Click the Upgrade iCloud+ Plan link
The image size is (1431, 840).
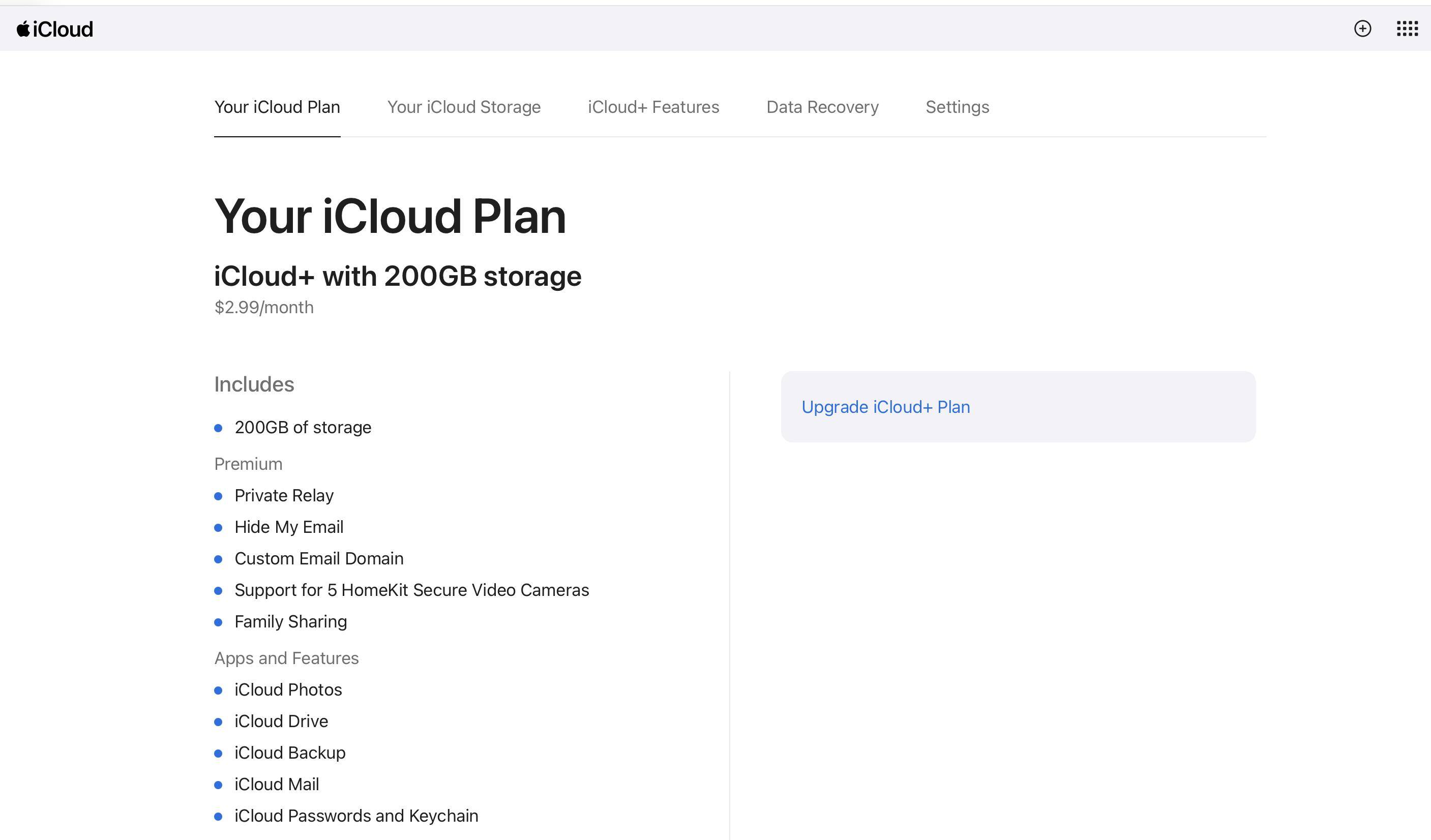click(x=885, y=407)
